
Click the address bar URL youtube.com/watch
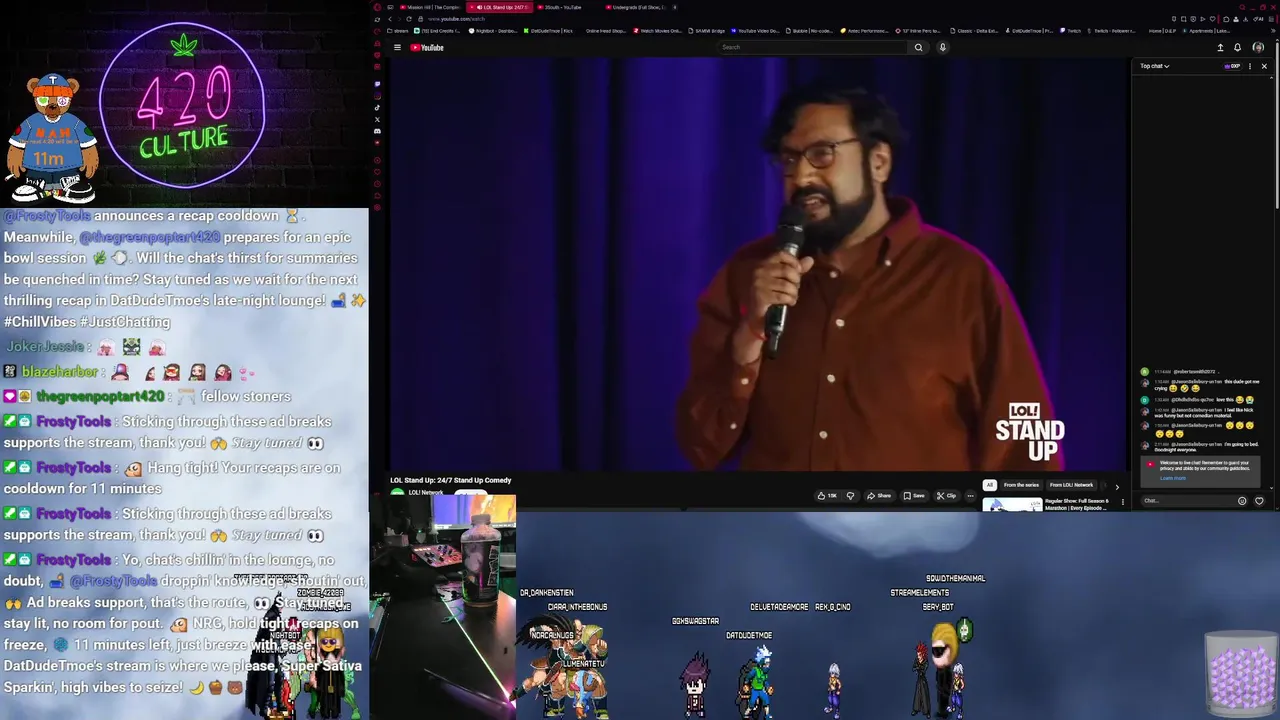(456, 19)
